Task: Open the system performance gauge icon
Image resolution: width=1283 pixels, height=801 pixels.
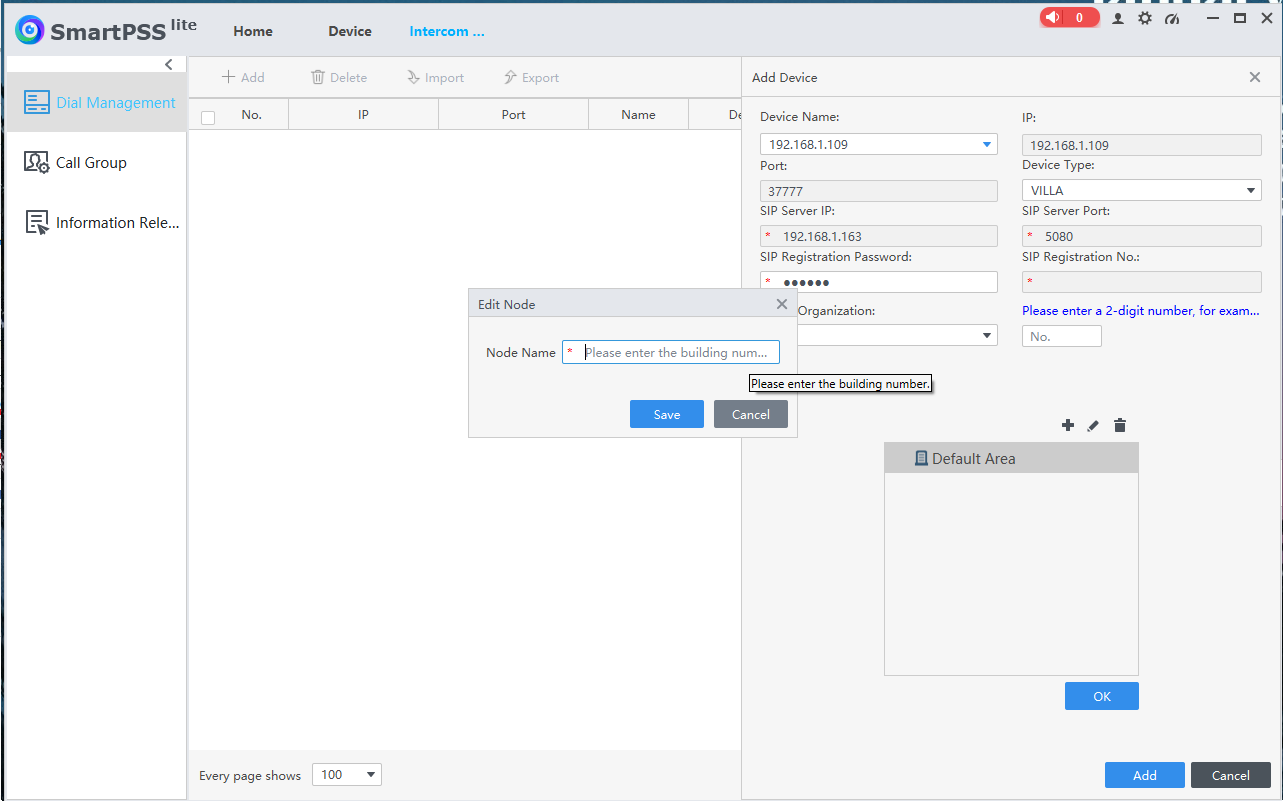Action: [x=1173, y=18]
